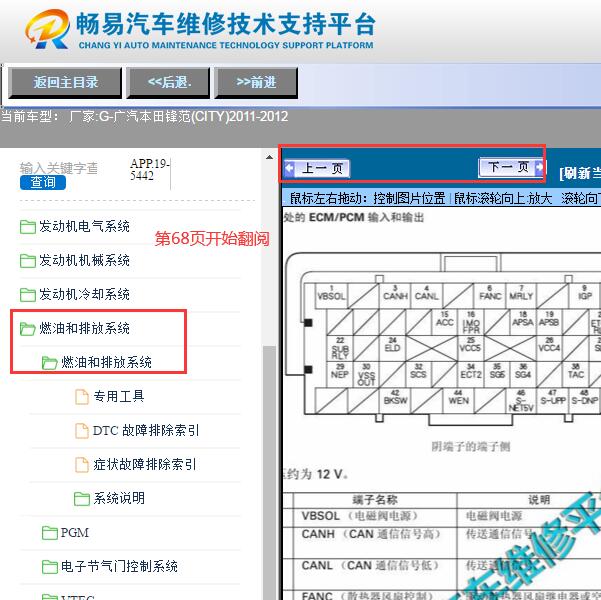Open the 发动机冷却系统 folder icon
This screenshot has width=601, height=600.
click(28, 294)
